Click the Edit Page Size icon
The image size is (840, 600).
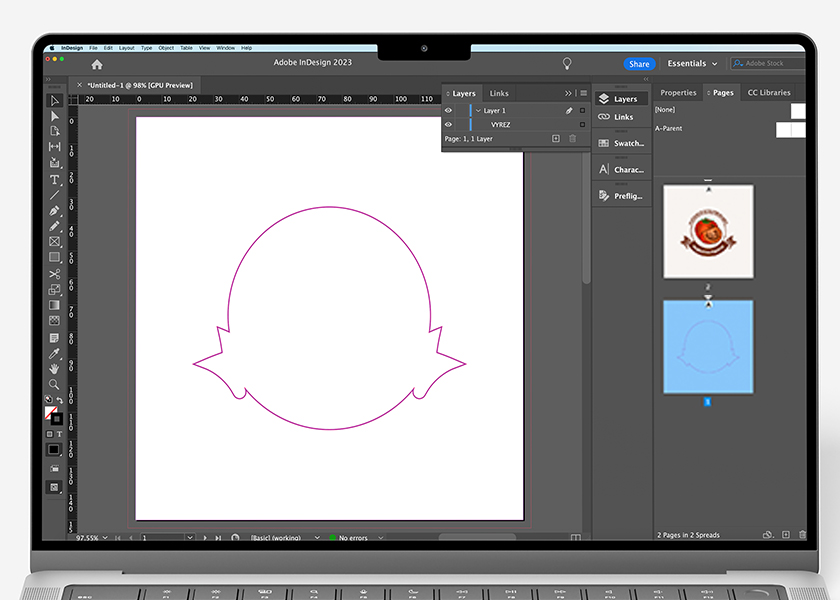pyautogui.click(x=768, y=535)
